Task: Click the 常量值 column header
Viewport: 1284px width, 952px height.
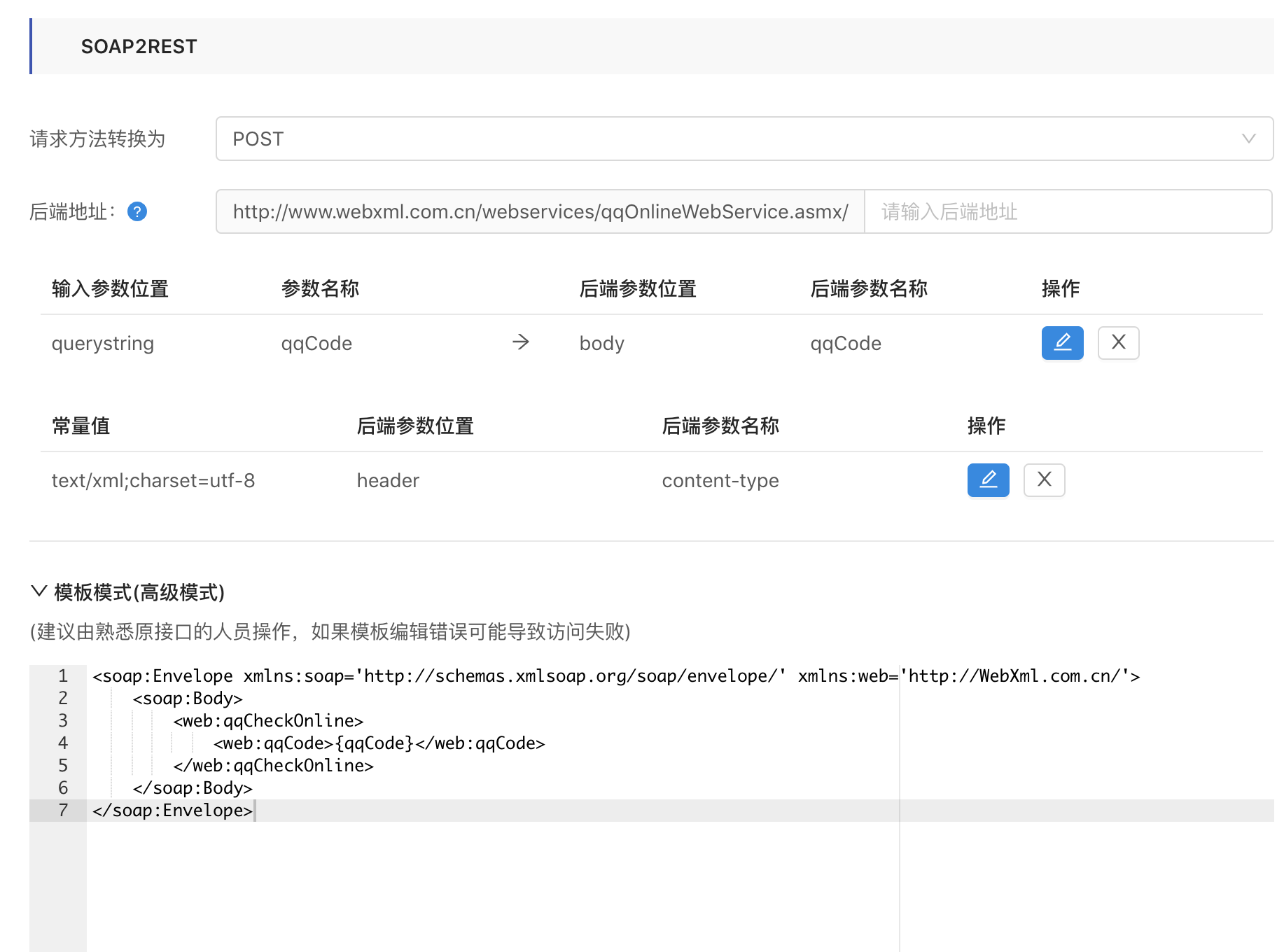Action: 81,426
